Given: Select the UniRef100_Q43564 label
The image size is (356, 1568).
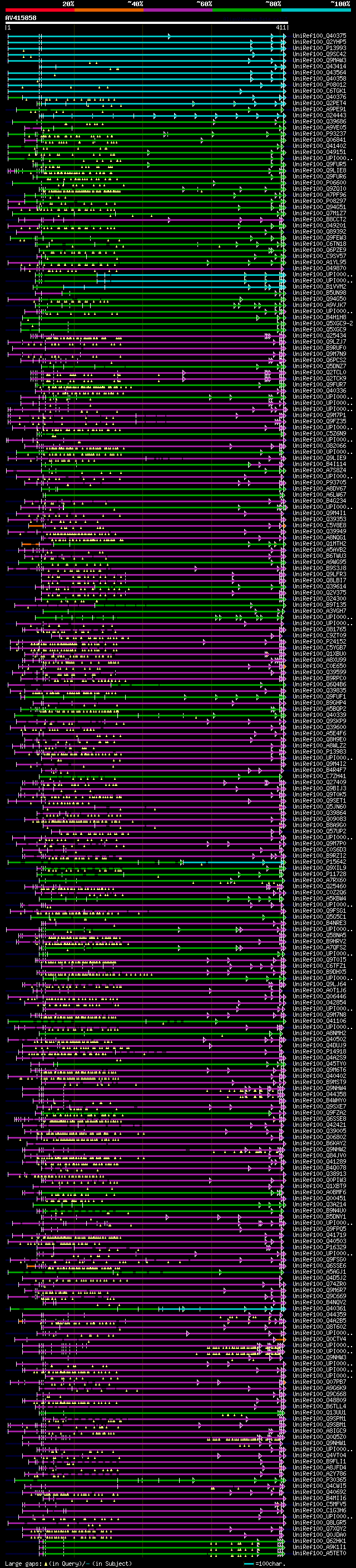Looking at the screenshot, I should tap(319, 72).
